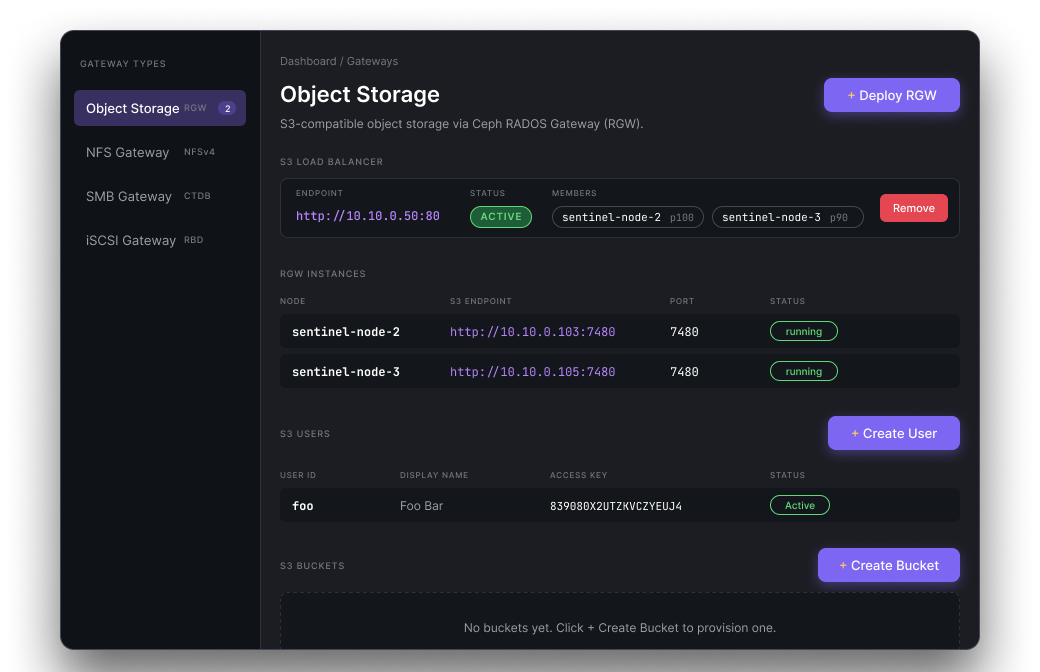The image size is (1040, 672).
Task: Click the sentinel-node-2 member chip
Action: tap(627, 217)
